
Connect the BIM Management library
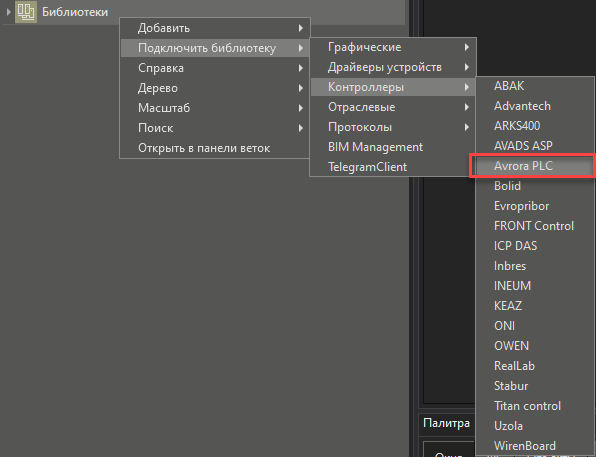pos(393,147)
